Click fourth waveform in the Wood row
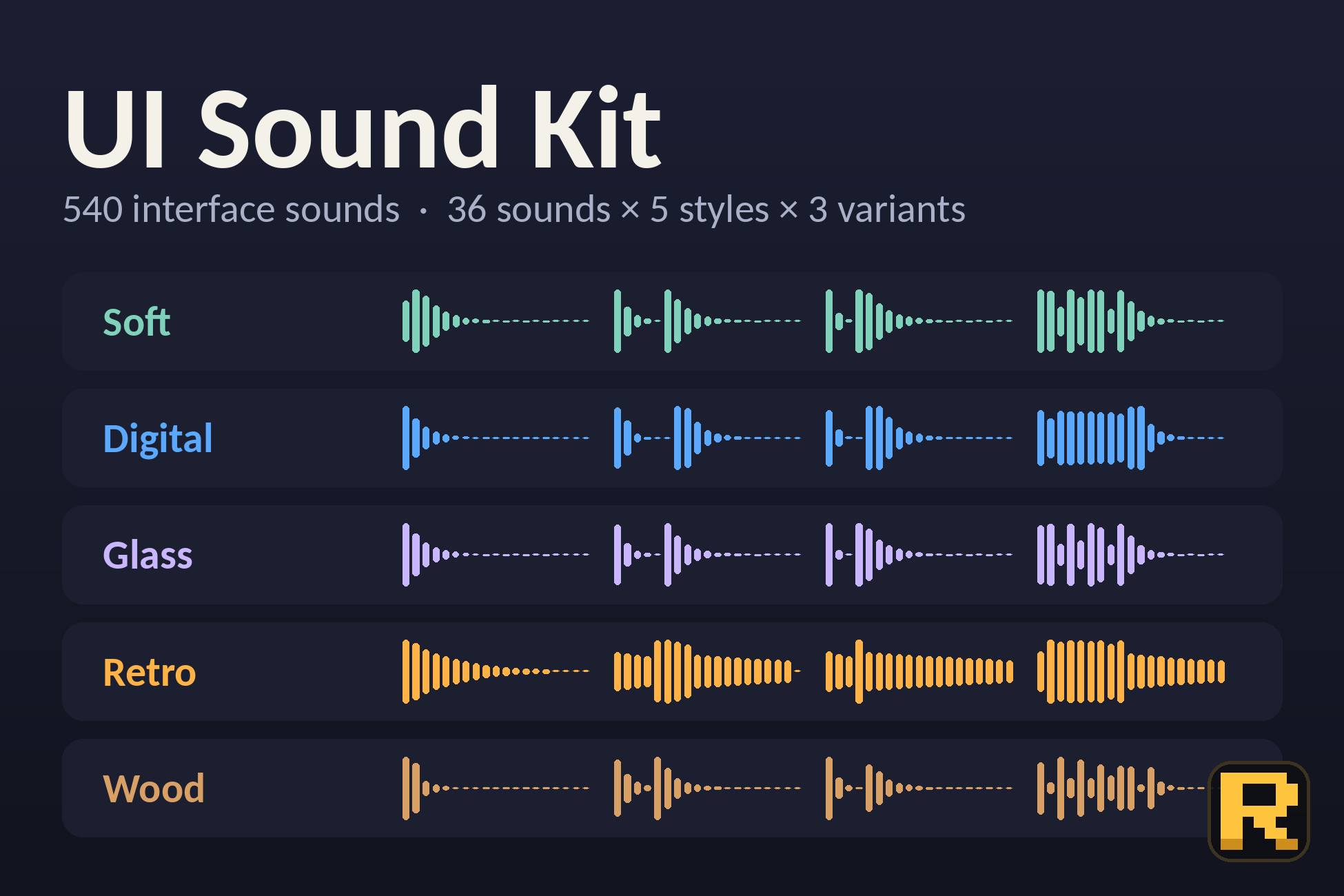The width and height of the screenshot is (1344, 896). [x=1123, y=788]
